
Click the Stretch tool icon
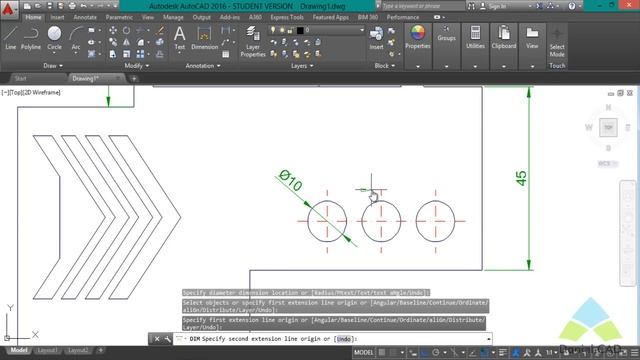click(x=113, y=54)
